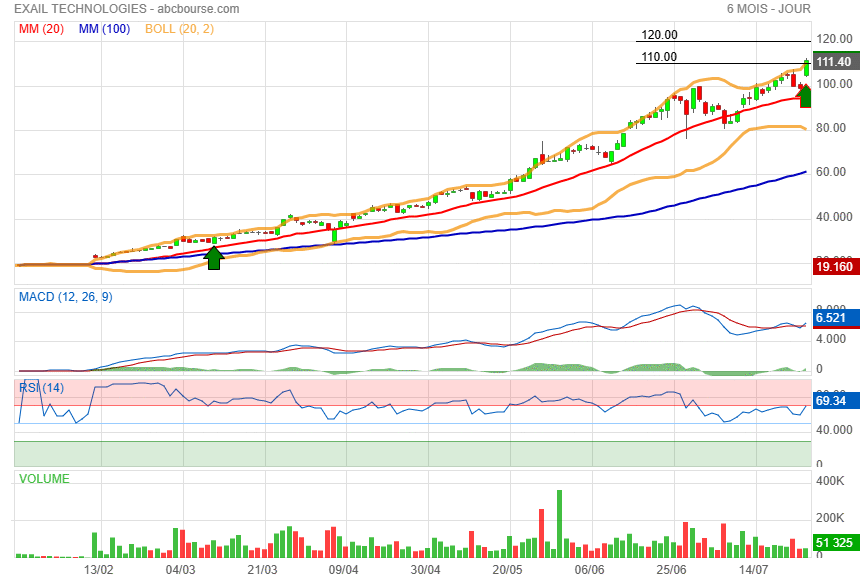The width and height of the screenshot is (860, 580).
Task: Click the green arrow at latest candle
Action: pos(805,97)
